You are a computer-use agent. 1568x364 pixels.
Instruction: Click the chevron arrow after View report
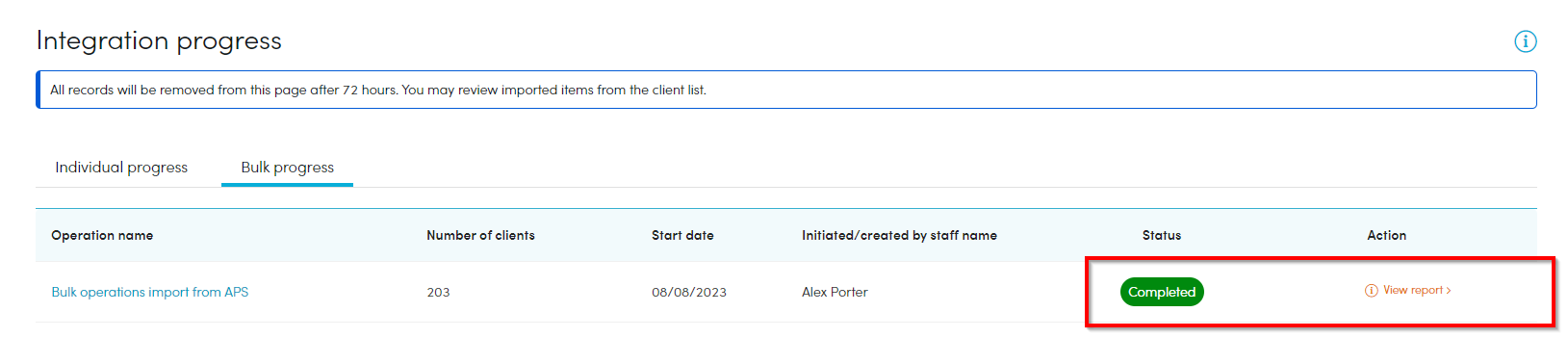tap(1449, 291)
